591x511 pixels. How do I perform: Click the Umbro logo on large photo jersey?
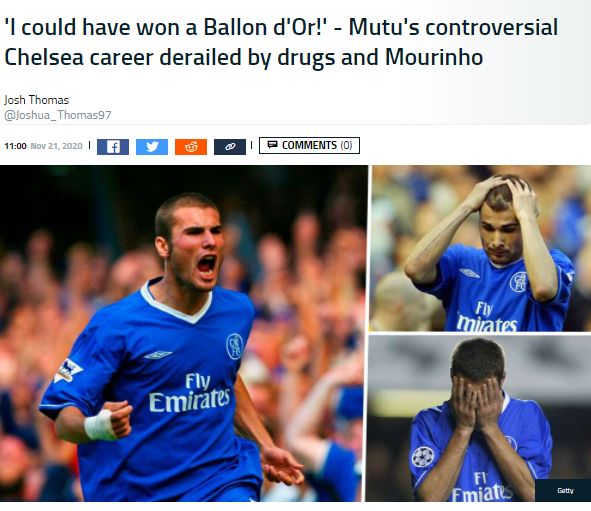pos(158,355)
